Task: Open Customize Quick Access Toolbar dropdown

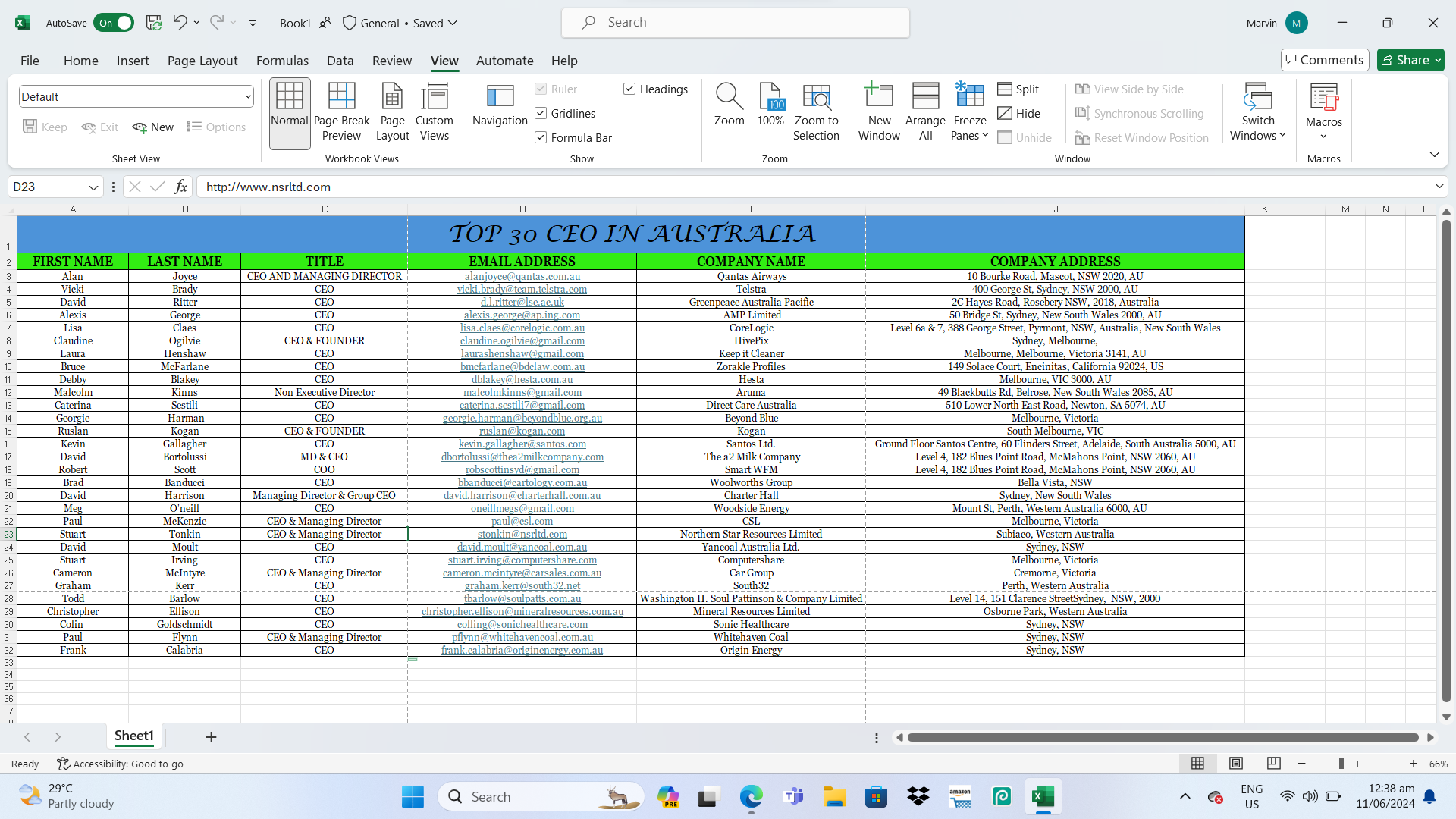Action: (253, 24)
